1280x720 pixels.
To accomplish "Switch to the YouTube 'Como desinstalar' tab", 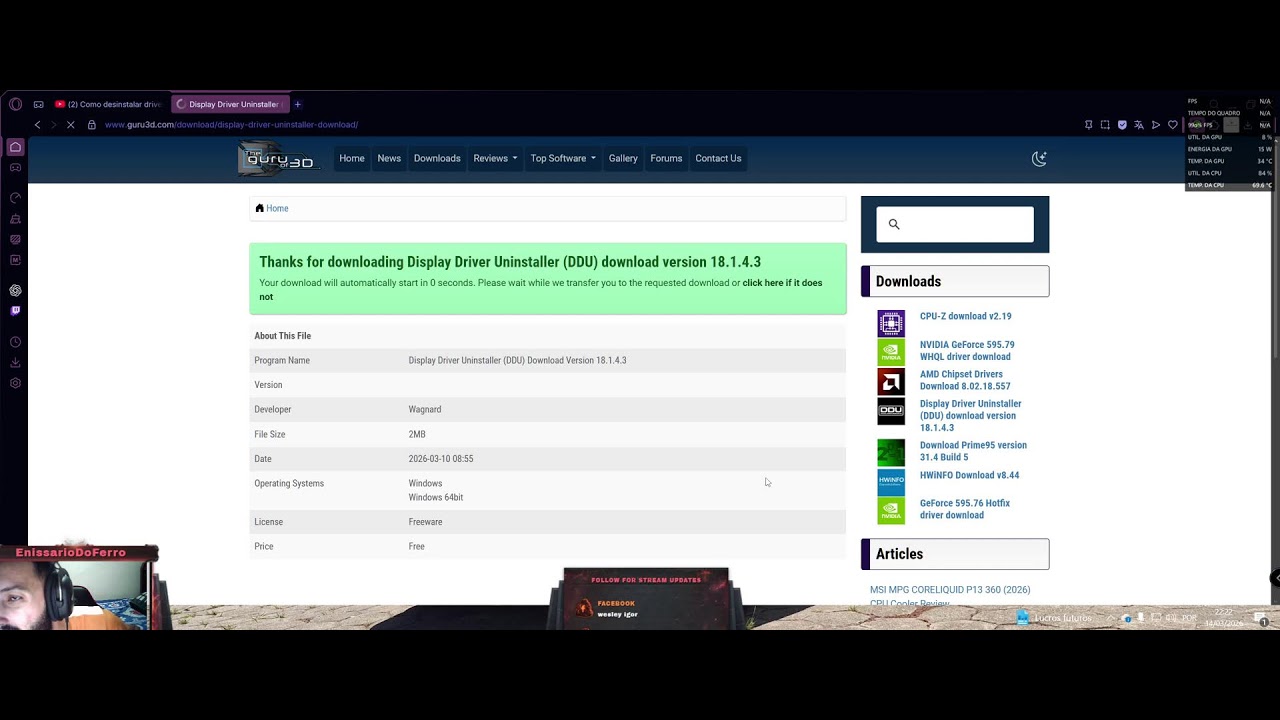I will click(108, 104).
